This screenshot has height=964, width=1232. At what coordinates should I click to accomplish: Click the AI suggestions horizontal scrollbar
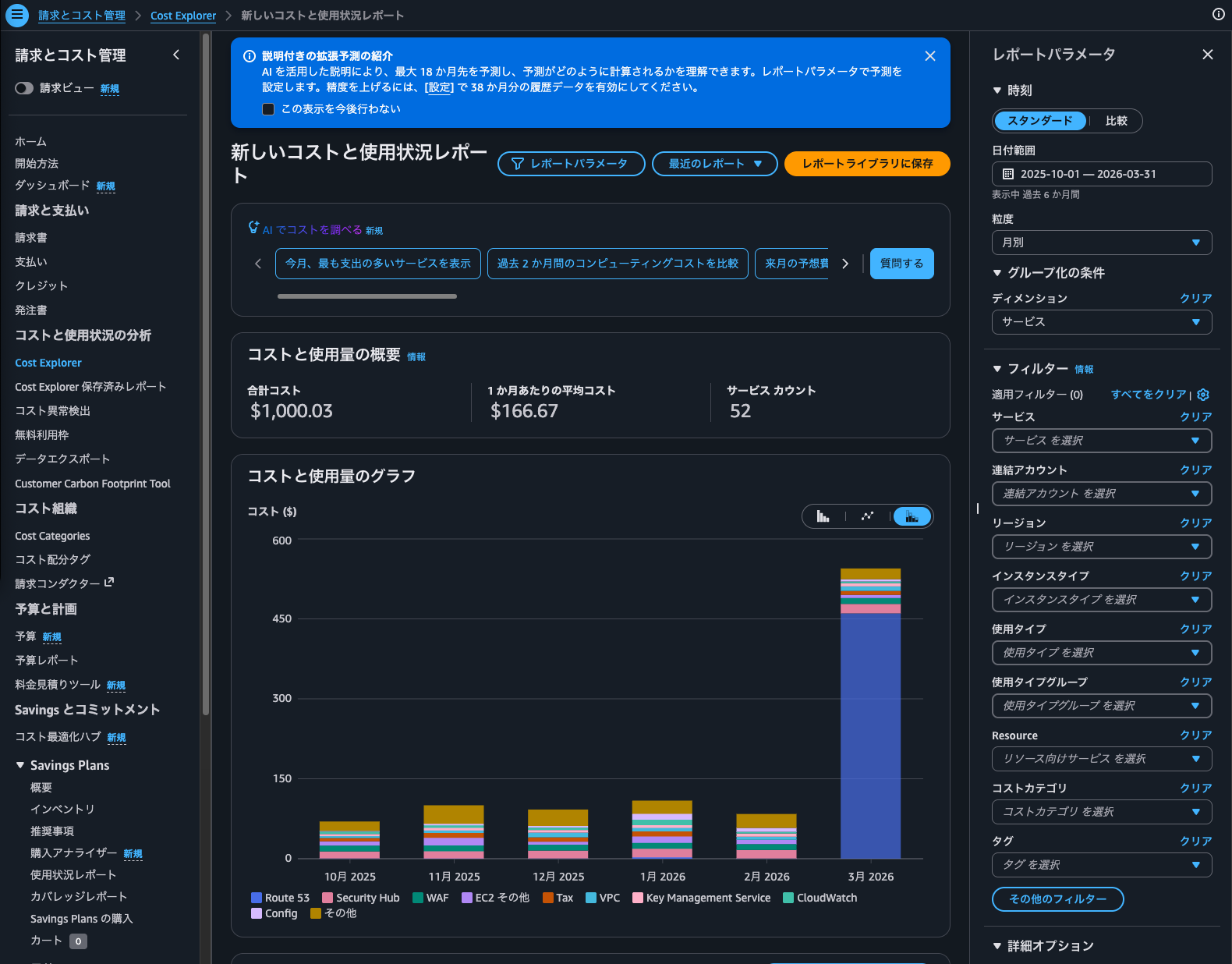pos(367,296)
